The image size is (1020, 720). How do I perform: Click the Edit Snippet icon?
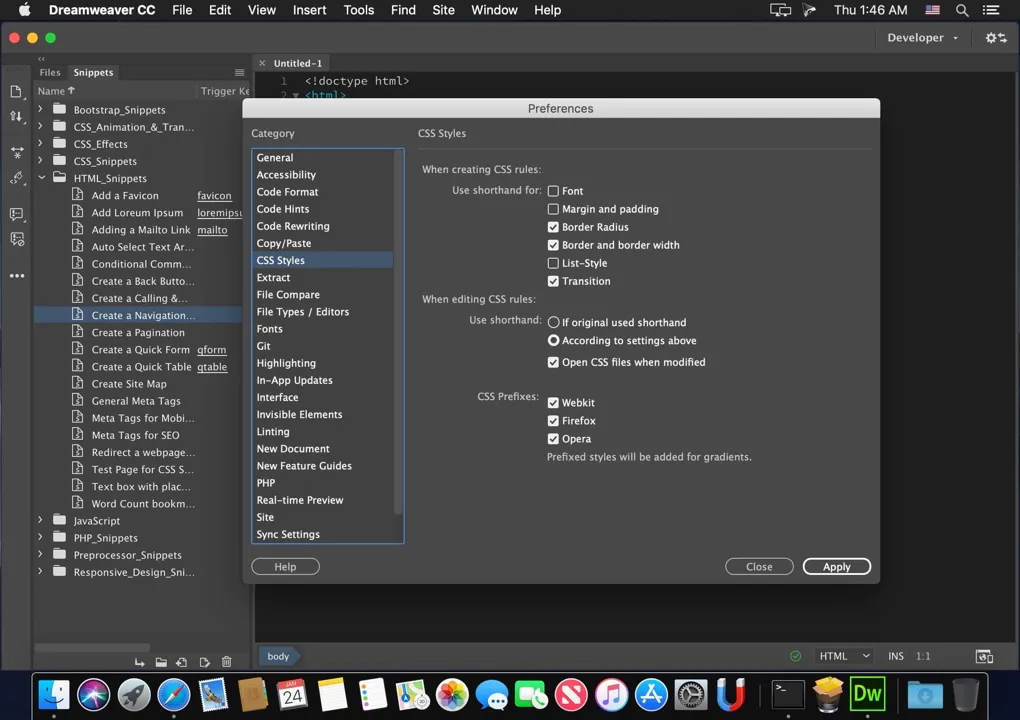(204, 662)
